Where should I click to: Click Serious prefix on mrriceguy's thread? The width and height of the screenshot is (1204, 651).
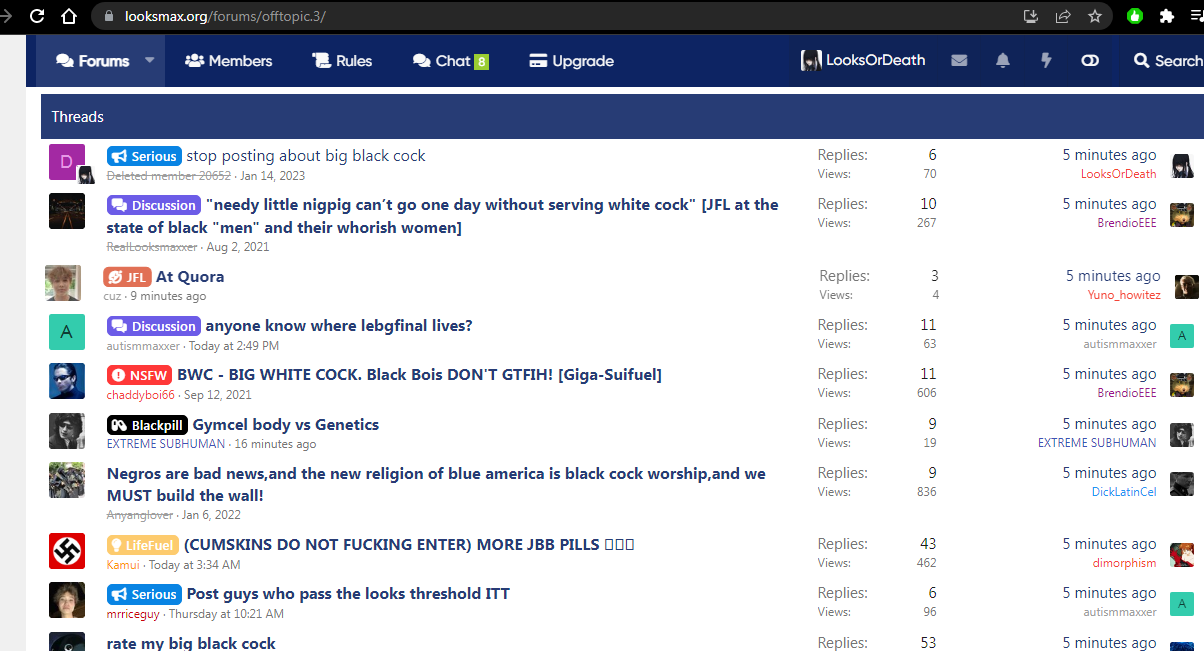144,594
